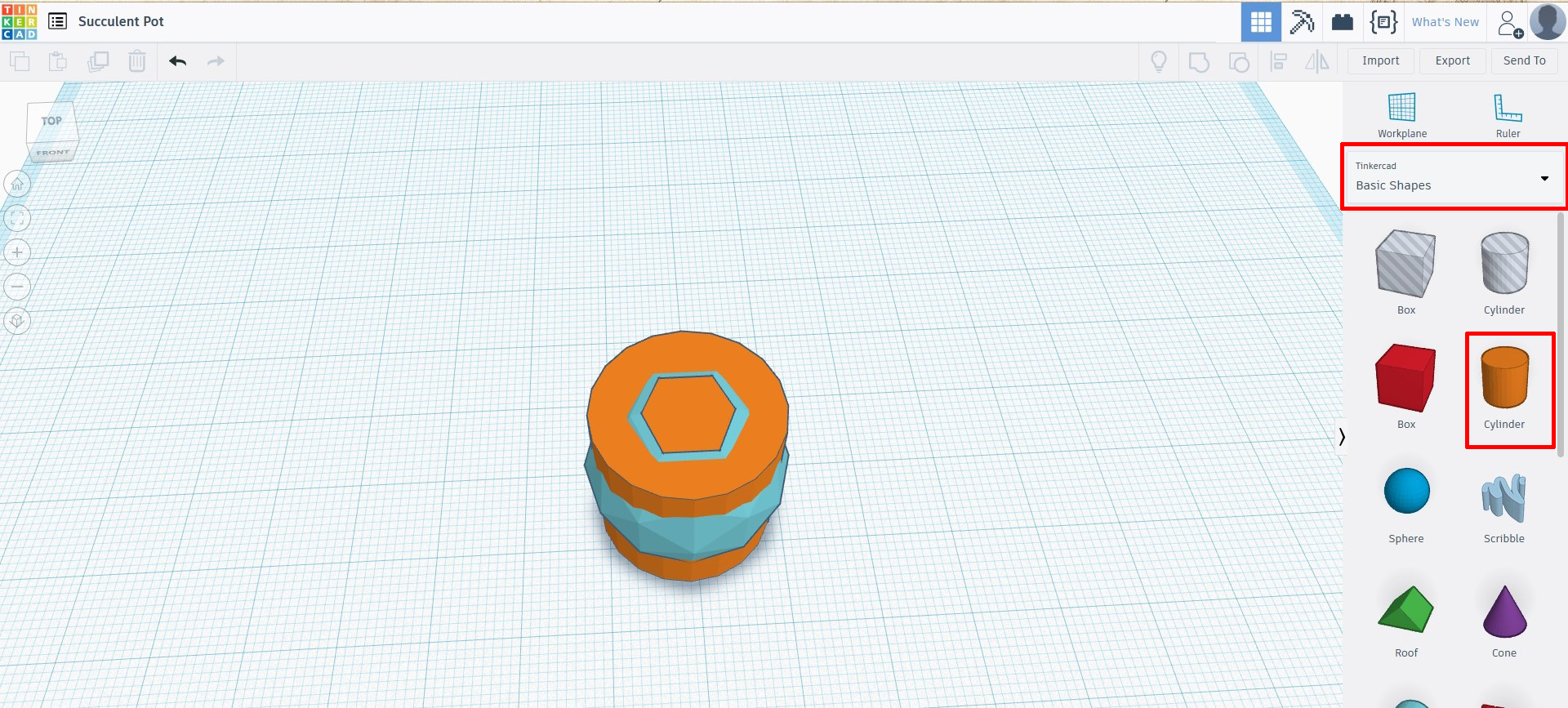Select the succulent pot model on workplane
Image resolution: width=1568 pixels, height=708 pixels.
(x=688, y=455)
